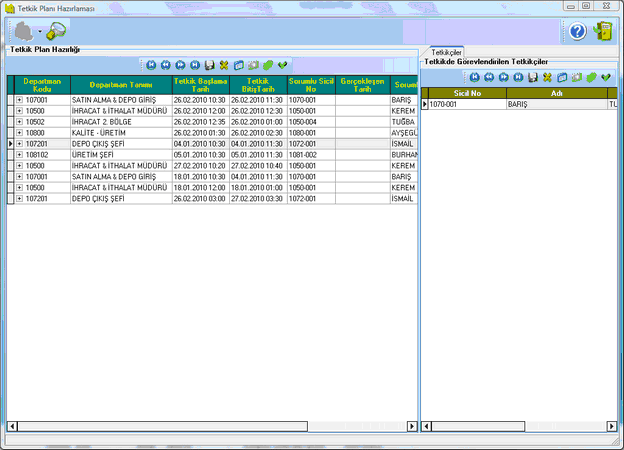
Task: Go to next record in Tetkik Plan Hazırlığı toolbar
Action: [x=180, y=65]
